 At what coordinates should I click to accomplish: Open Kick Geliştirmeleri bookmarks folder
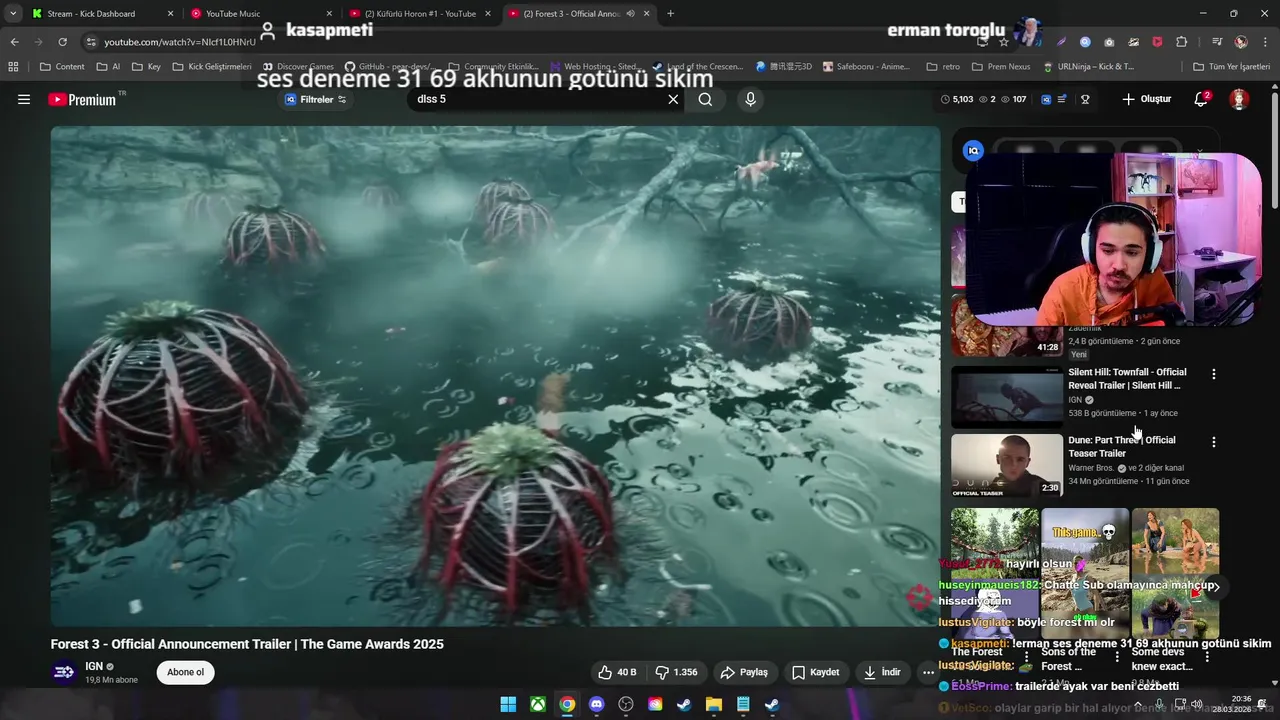[212, 67]
